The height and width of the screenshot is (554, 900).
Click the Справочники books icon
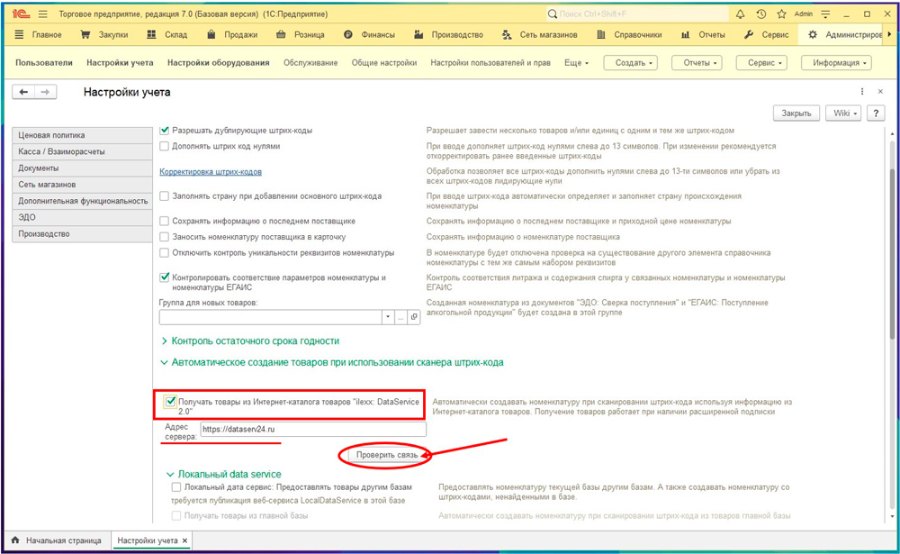point(601,34)
